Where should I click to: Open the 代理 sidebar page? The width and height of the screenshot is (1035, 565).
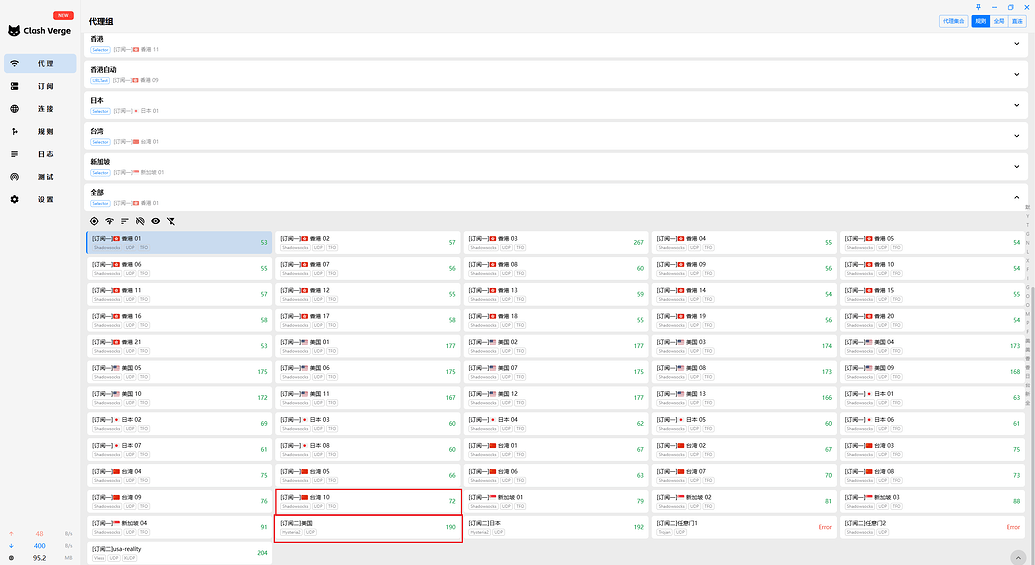click(40, 63)
